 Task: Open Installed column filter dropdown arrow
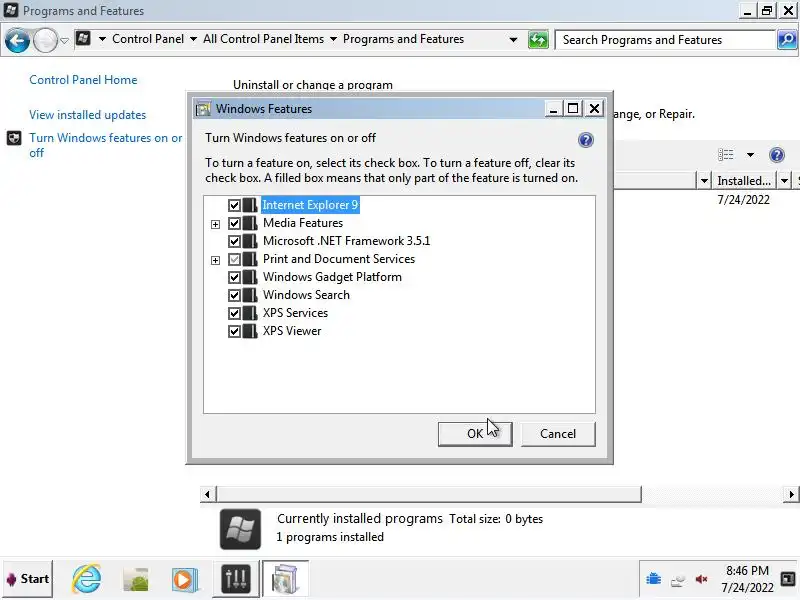click(x=784, y=181)
